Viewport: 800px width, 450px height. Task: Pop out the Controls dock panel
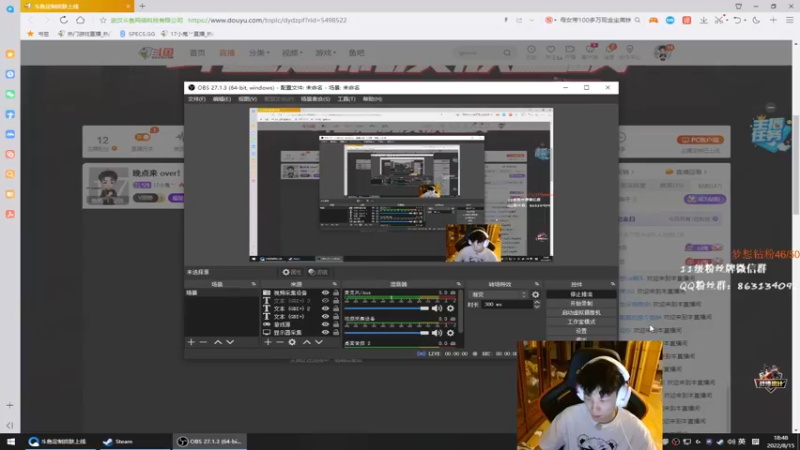pos(613,284)
